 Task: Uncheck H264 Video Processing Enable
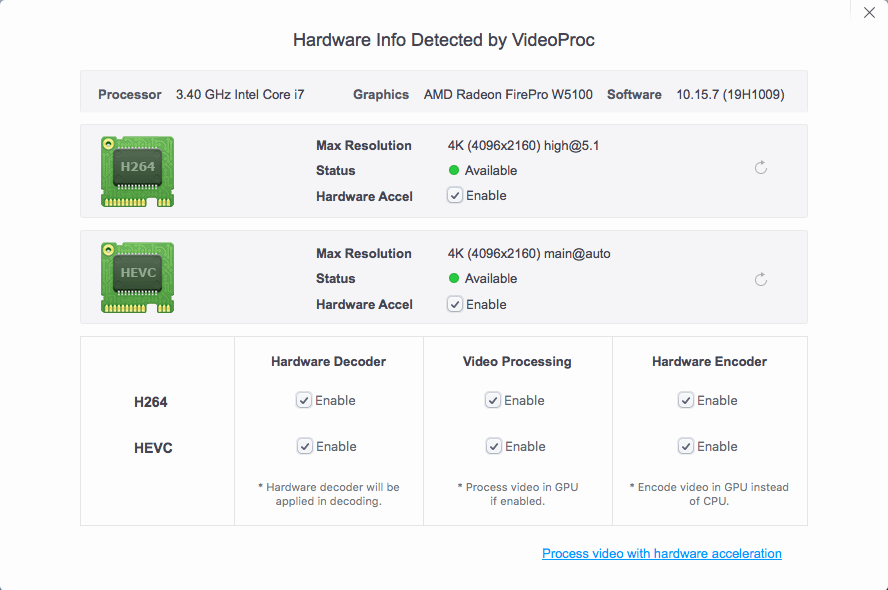click(493, 400)
